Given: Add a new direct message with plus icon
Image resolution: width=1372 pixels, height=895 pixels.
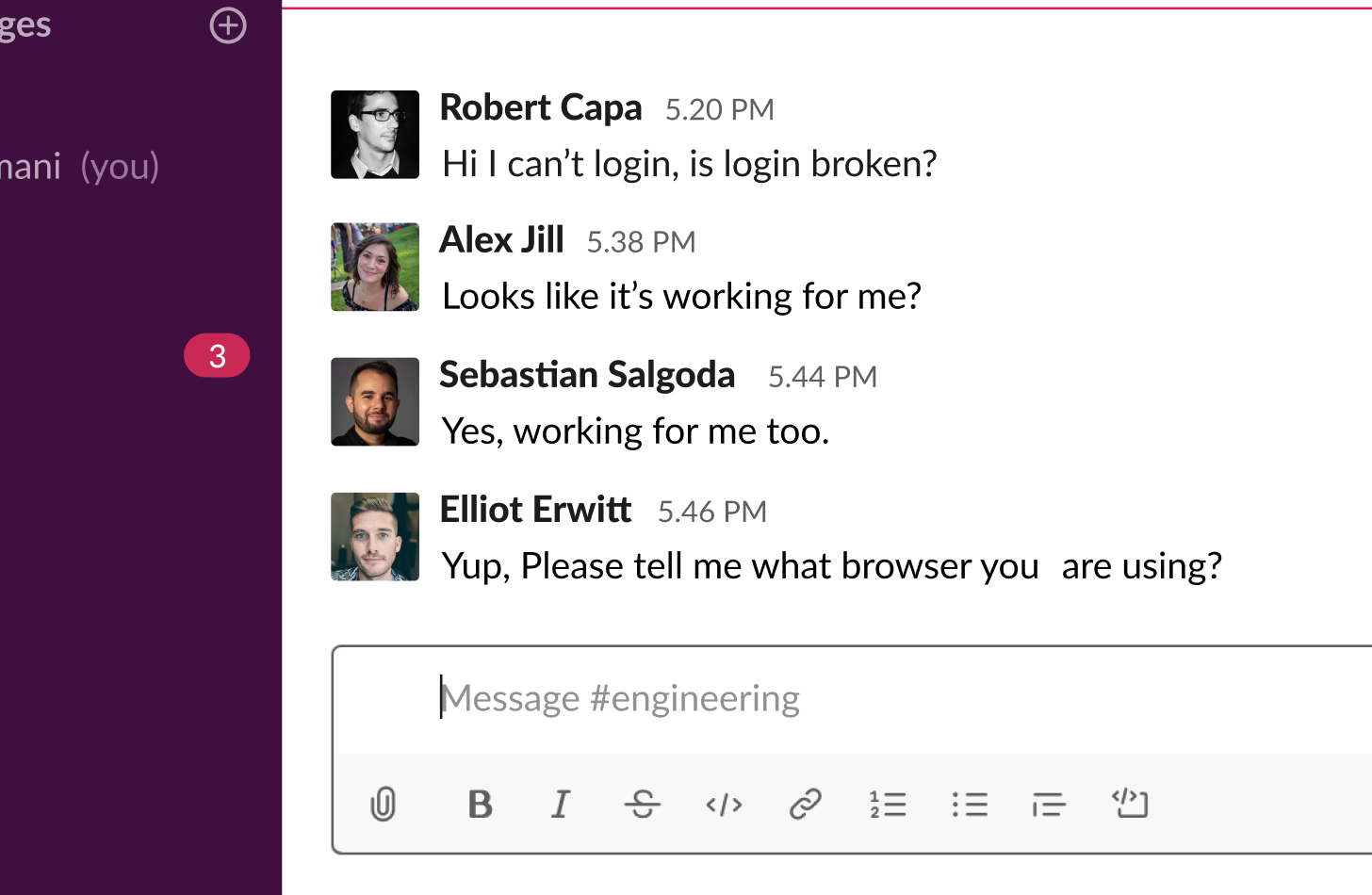Looking at the screenshot, I should pyautogui.click(x=228, y=25).
